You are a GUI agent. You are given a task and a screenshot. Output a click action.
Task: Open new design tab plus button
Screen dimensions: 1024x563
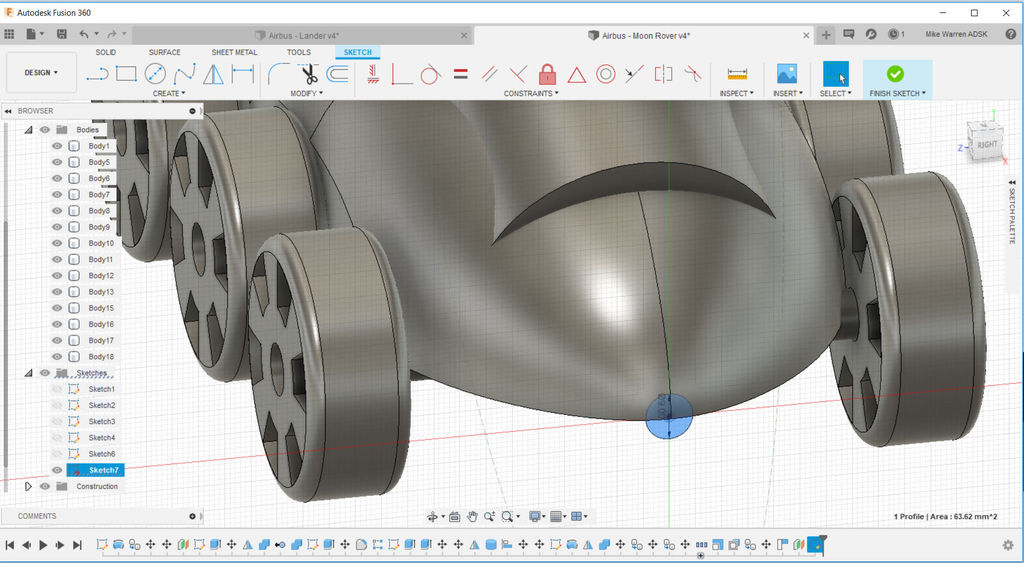825,35
